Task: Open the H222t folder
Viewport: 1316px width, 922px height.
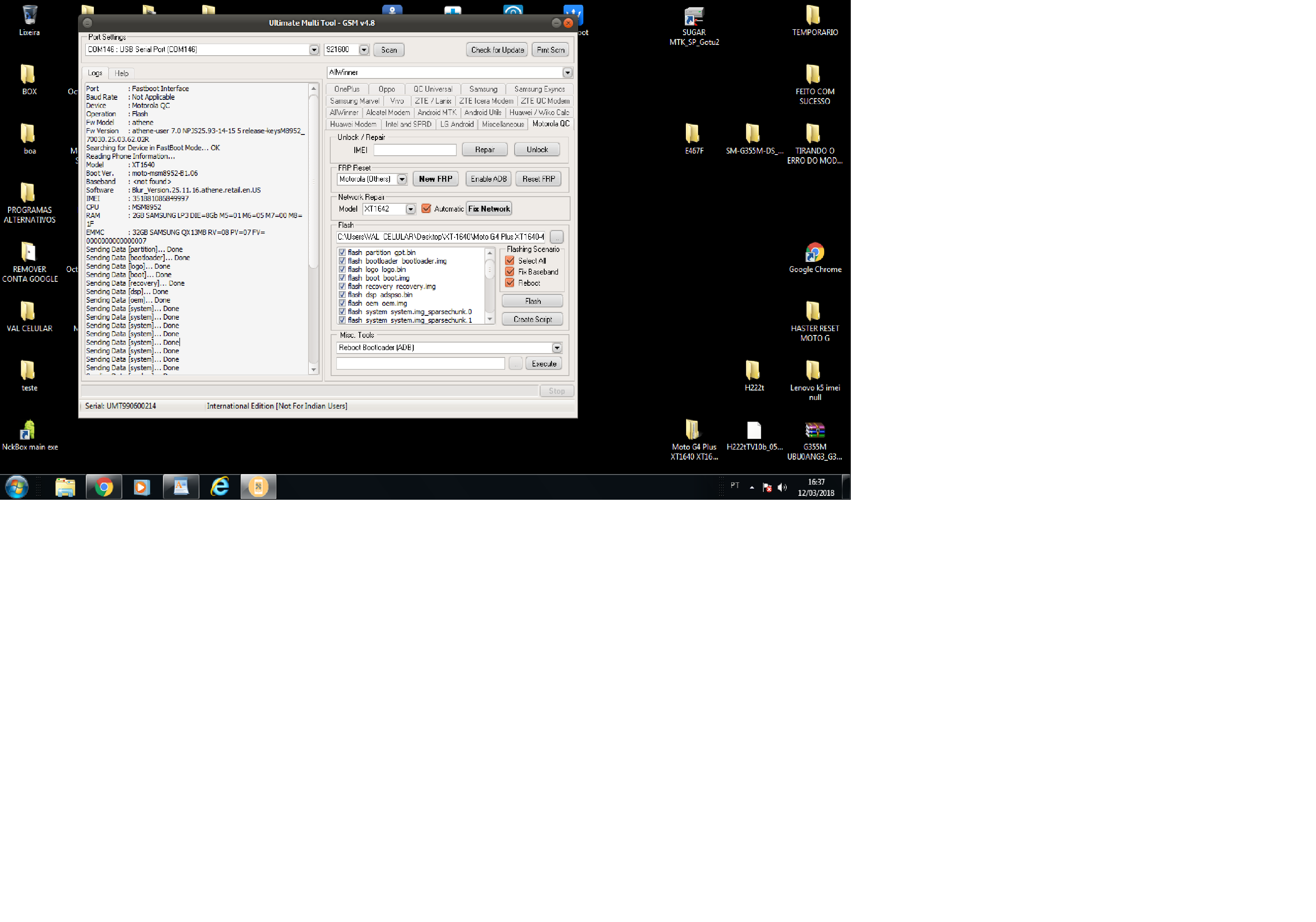Action: (754, 375)
